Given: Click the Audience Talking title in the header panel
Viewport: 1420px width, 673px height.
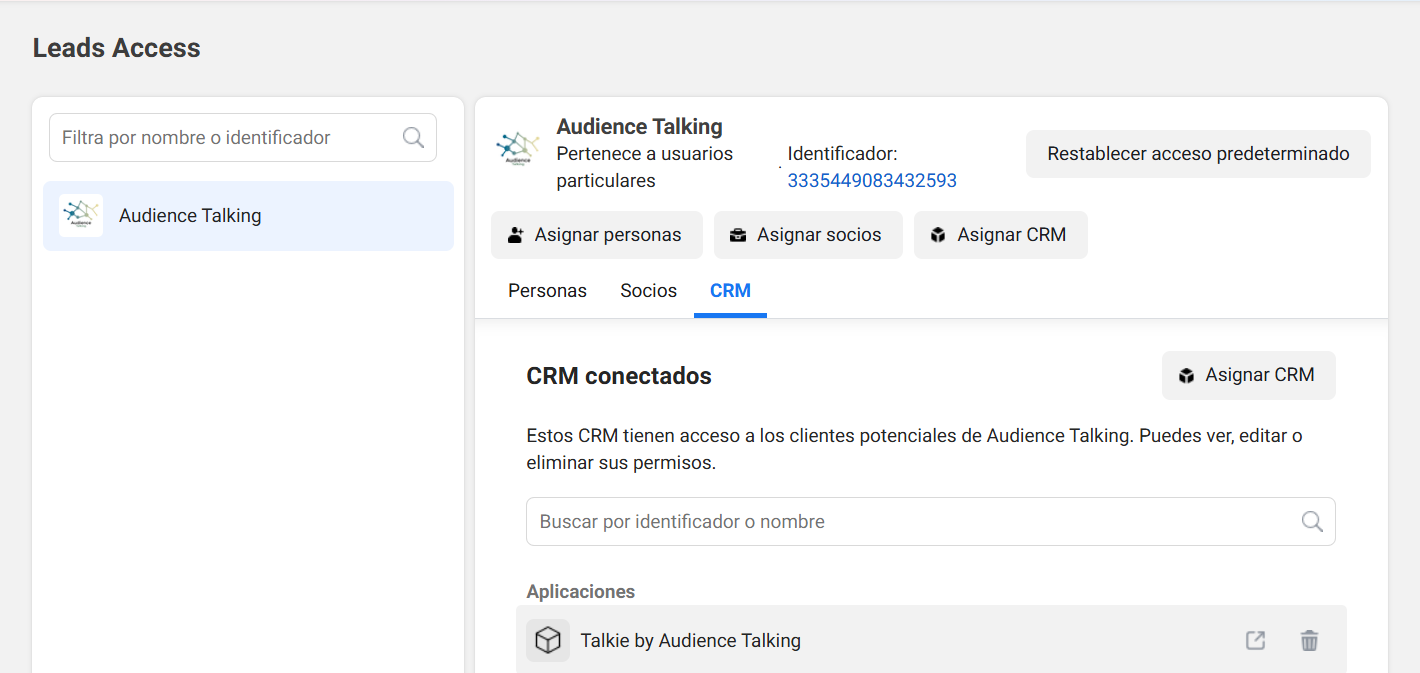Looking at the screenshot, I should [x=640, y=127].
